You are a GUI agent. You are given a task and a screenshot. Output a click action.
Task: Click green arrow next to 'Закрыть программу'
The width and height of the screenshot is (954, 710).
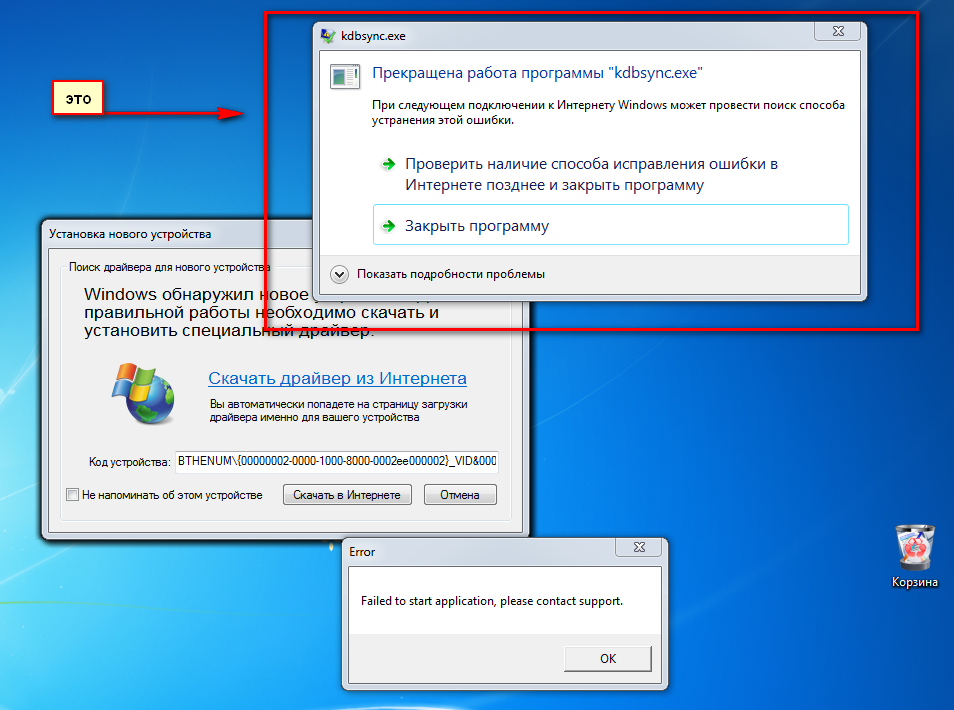(x=388, y=226)
